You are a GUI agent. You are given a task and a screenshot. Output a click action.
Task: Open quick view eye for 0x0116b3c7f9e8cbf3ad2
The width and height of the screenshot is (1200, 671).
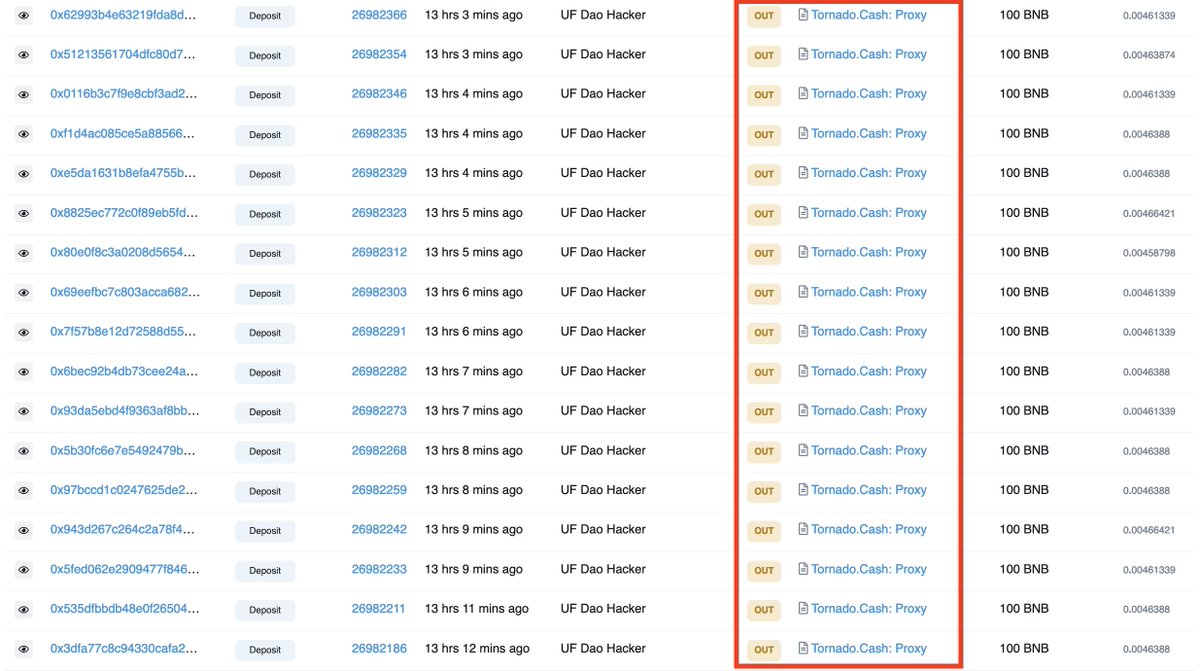point(23,94)
